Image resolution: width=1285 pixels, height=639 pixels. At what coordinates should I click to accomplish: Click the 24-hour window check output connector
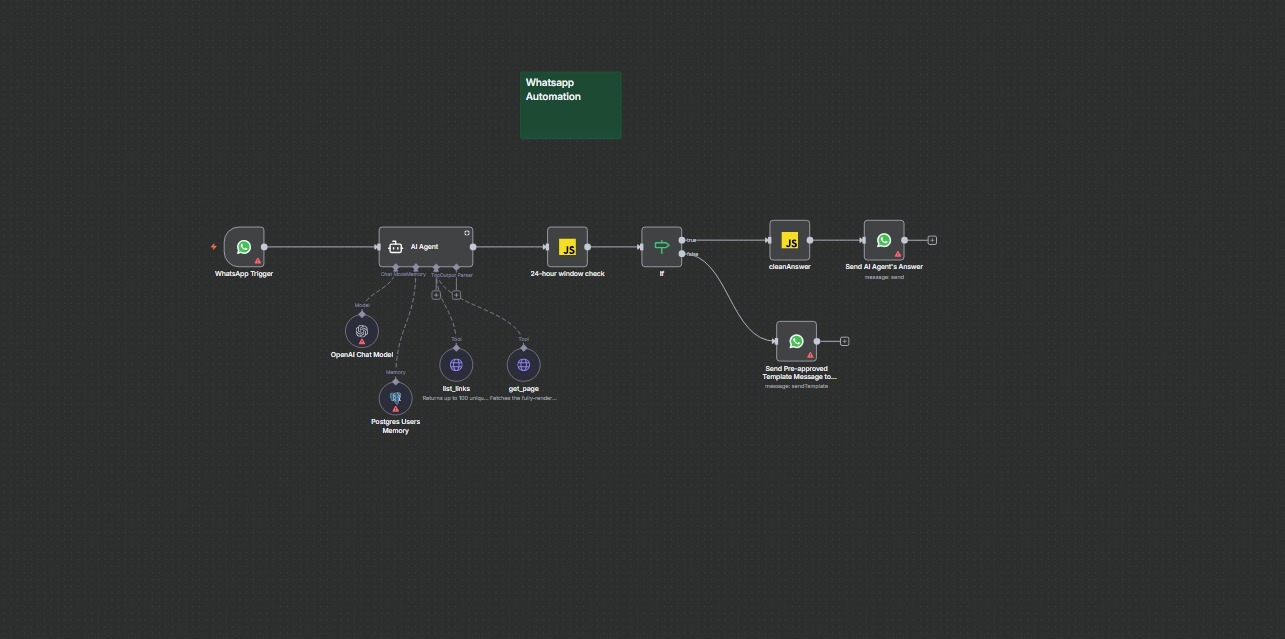pos(587,247)
